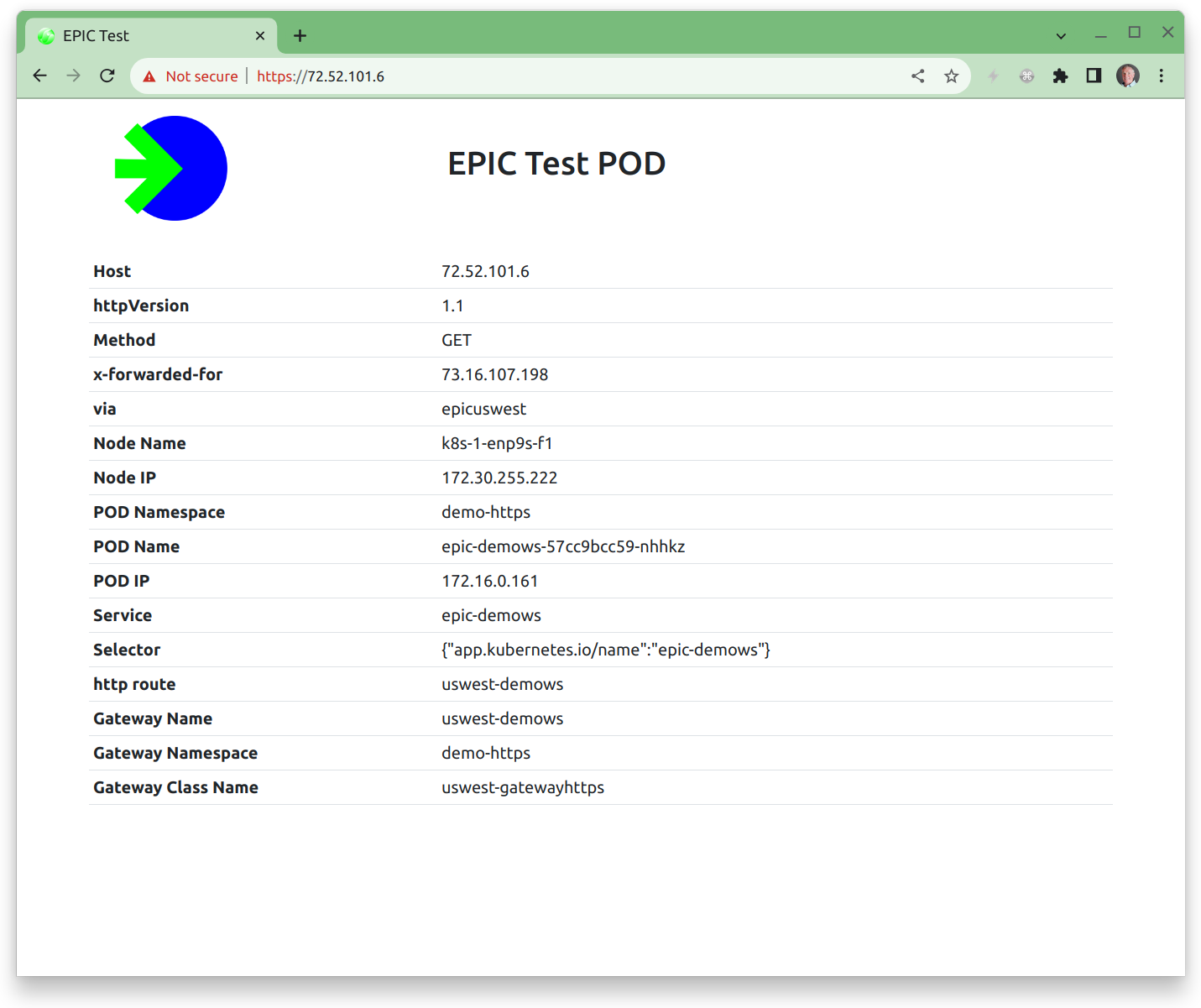
Task: Select the EPIC Test tab
Action: tap(151, 36)
